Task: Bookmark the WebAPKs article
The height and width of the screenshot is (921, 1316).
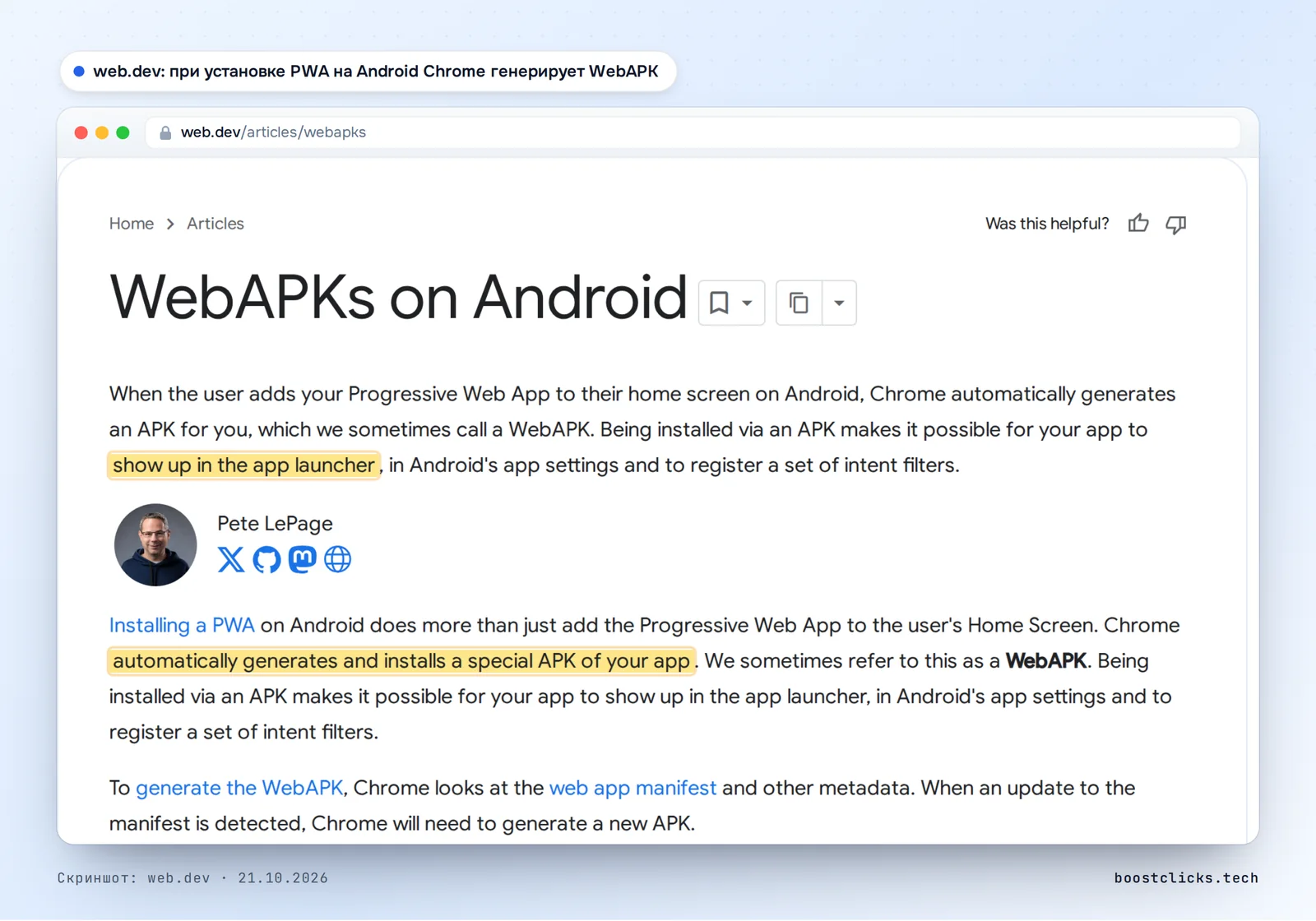Action: (731, 303)
